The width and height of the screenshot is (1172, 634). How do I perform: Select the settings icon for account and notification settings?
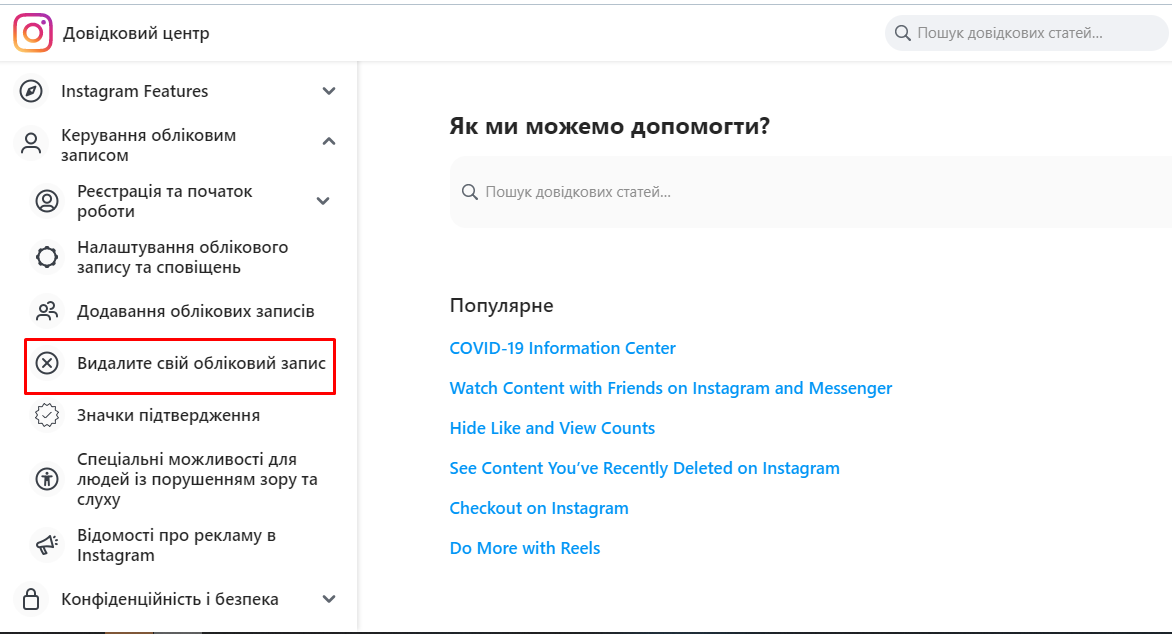(46, 257)
